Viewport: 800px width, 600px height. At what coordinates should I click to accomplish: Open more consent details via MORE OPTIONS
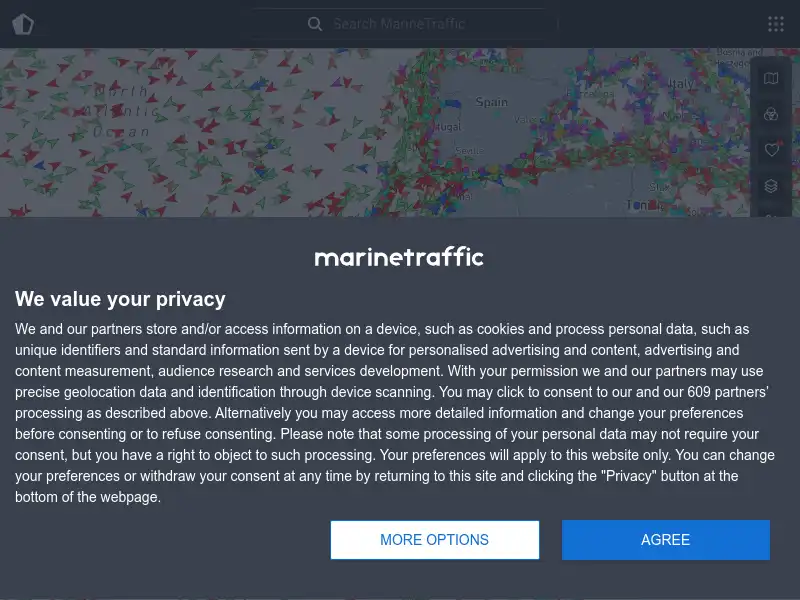[435, 539]
